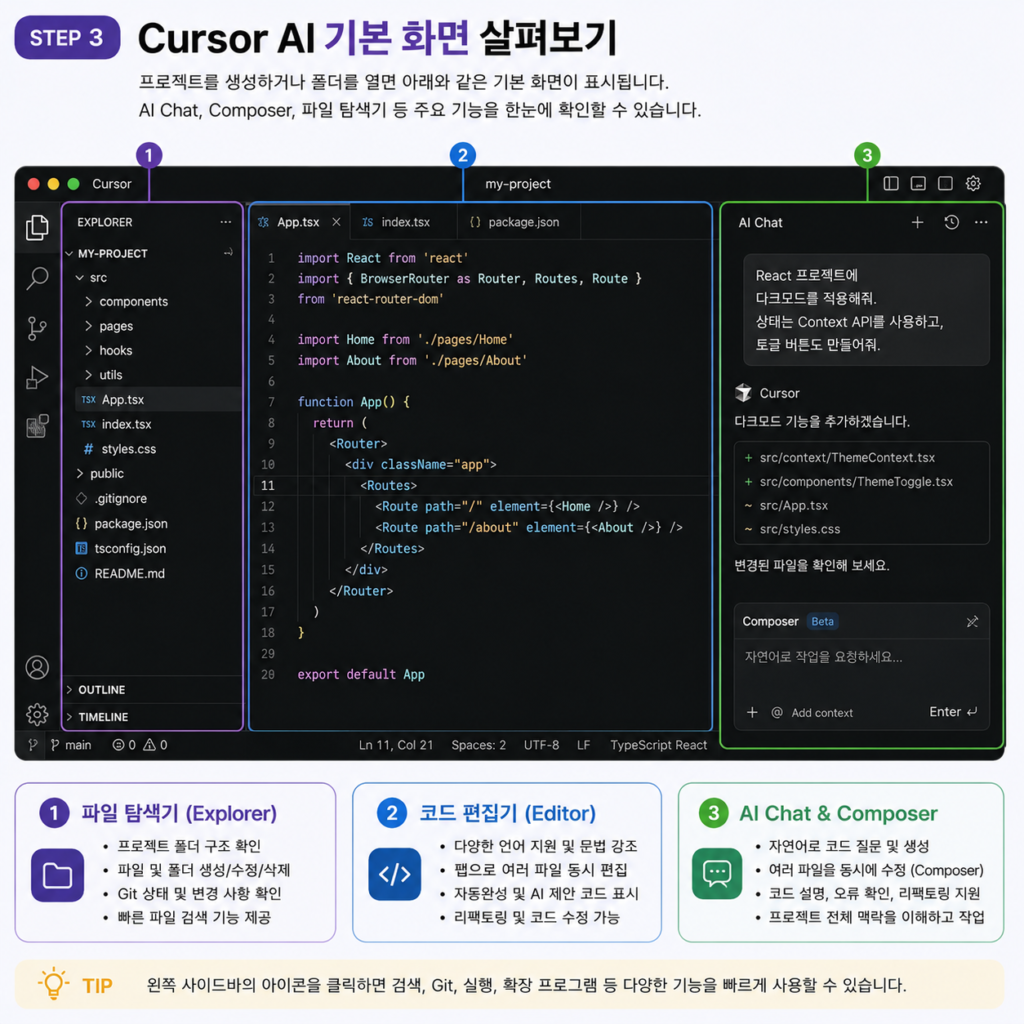Click TypeScript React language mode
This screenshot has height=1024, width=1024.
[658, 745]
